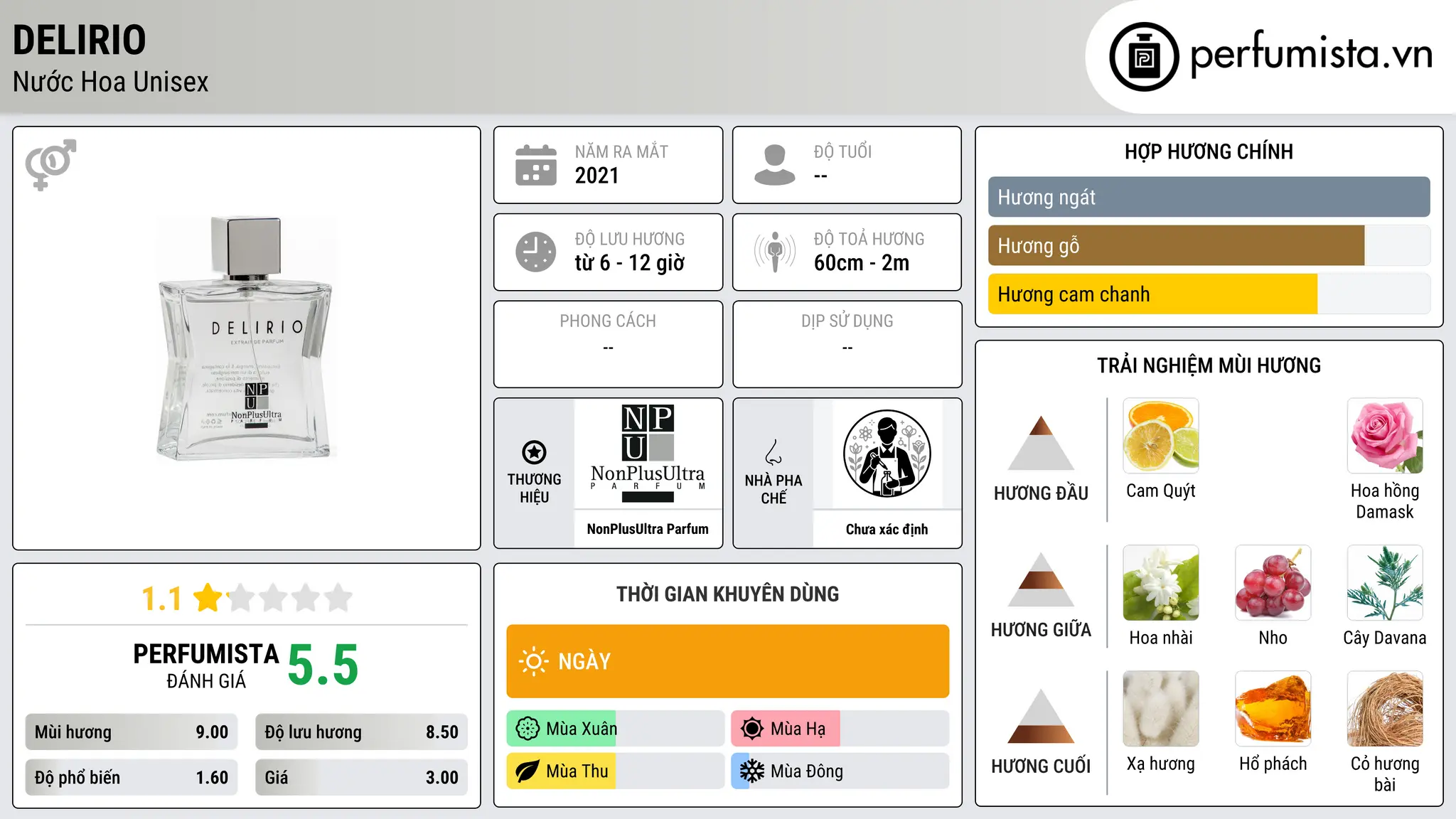The height and width of the screenshot is (819, 1456).
Task: Click the nose icon above Nhà pha chế
Action: [773, 452]
